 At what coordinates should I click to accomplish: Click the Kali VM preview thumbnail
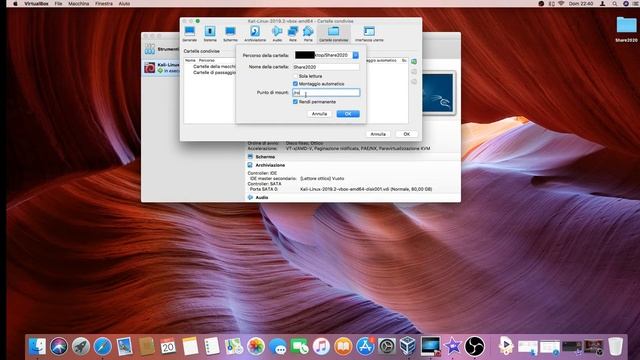point(438,93)
